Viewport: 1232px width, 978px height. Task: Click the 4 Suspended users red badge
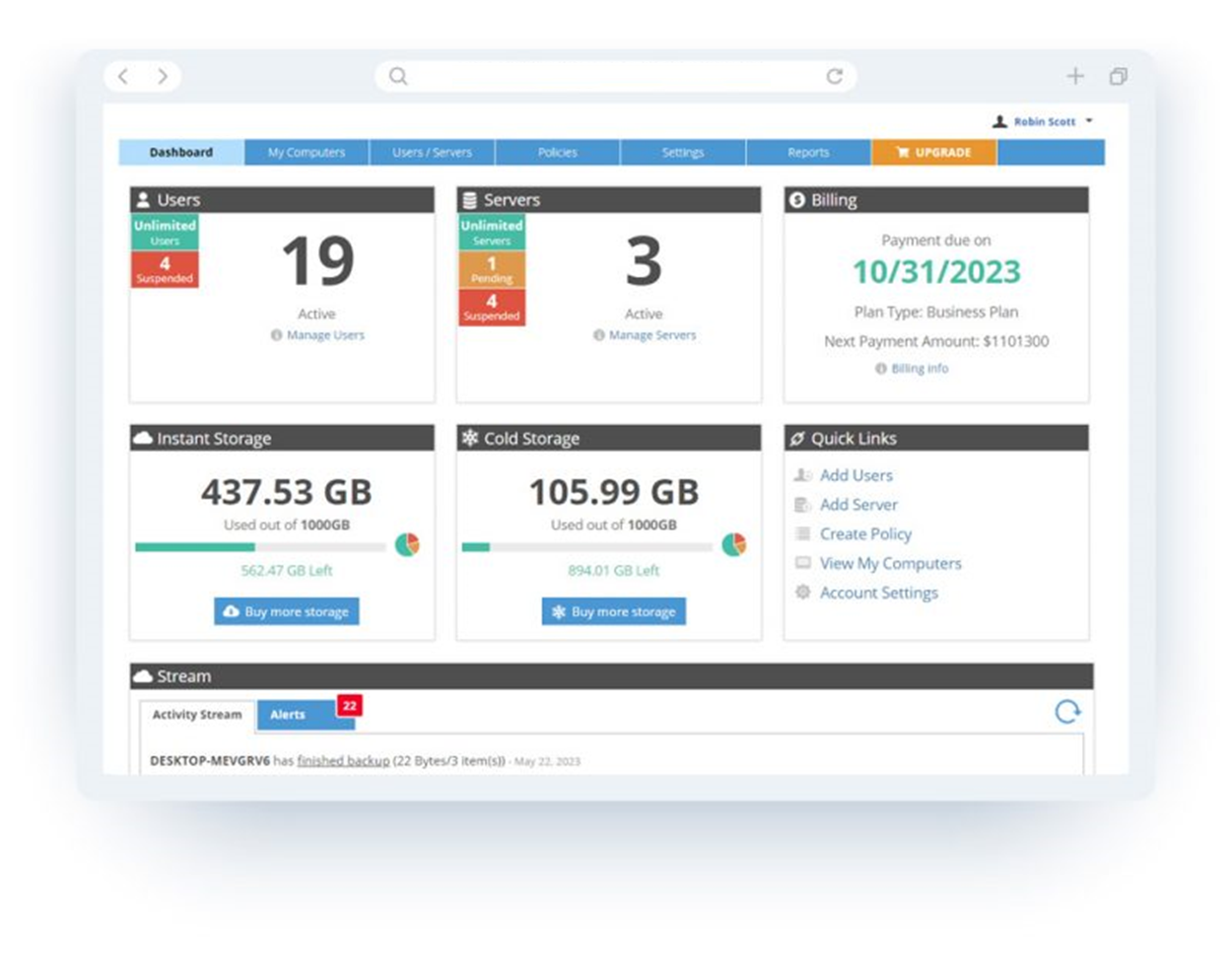pos(165,269)
